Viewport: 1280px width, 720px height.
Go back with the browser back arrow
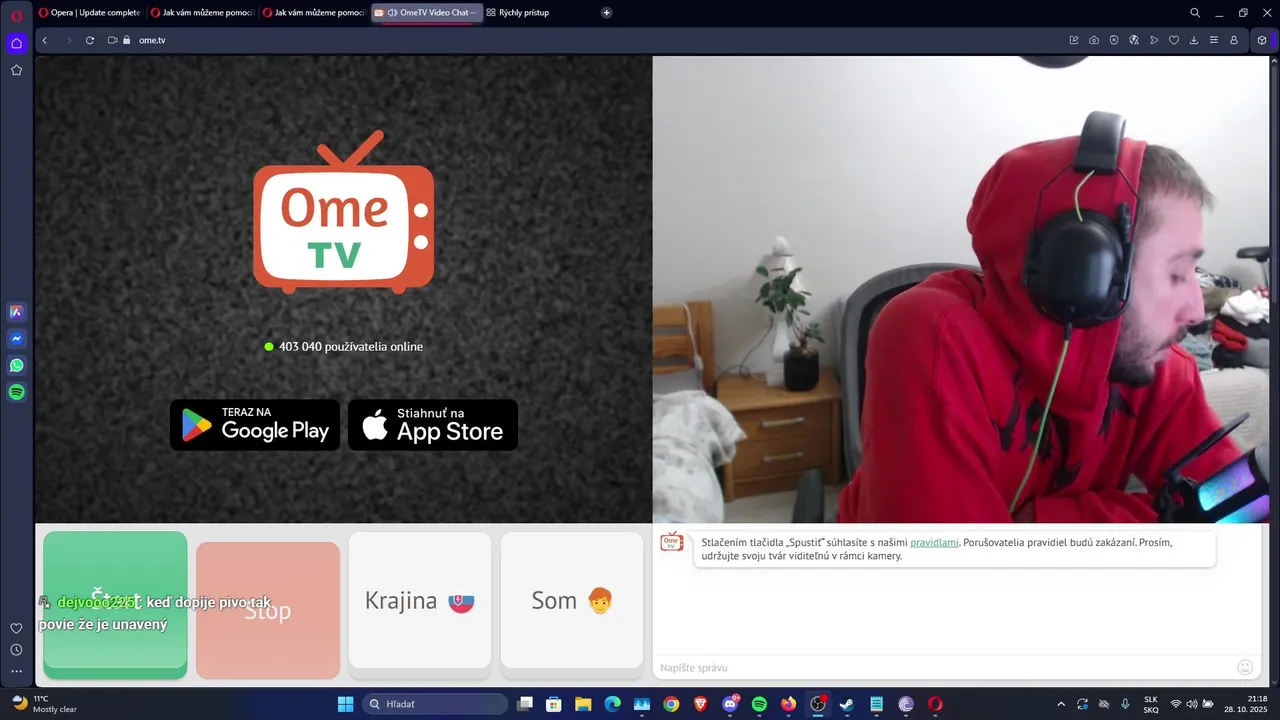coord(44,40)
